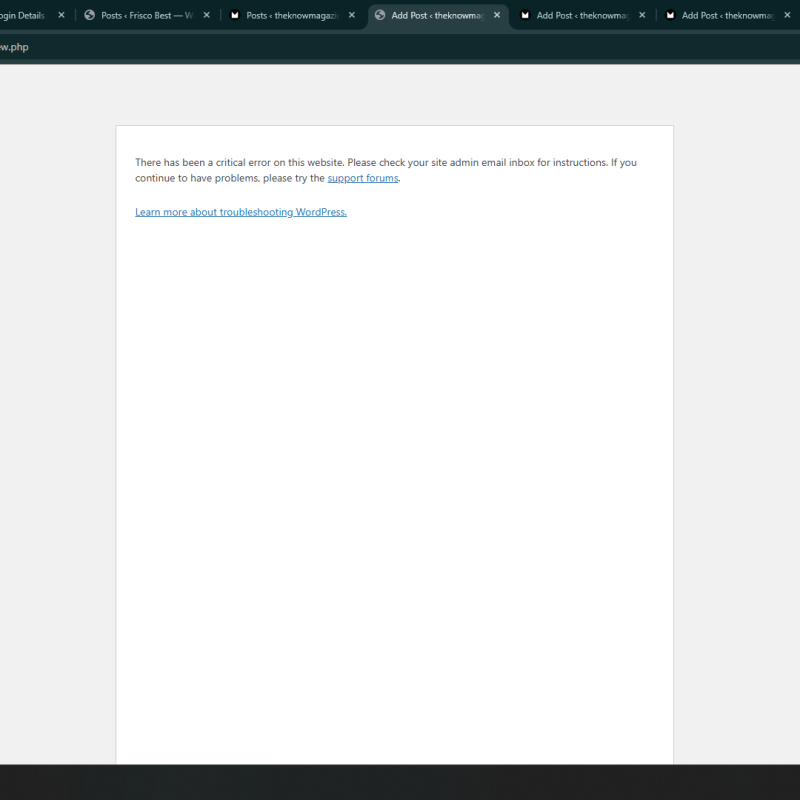Viewport: 800px width, 800px height.
Task: Click M favicon on middle Add Post tab
Action: coord(525,16)
